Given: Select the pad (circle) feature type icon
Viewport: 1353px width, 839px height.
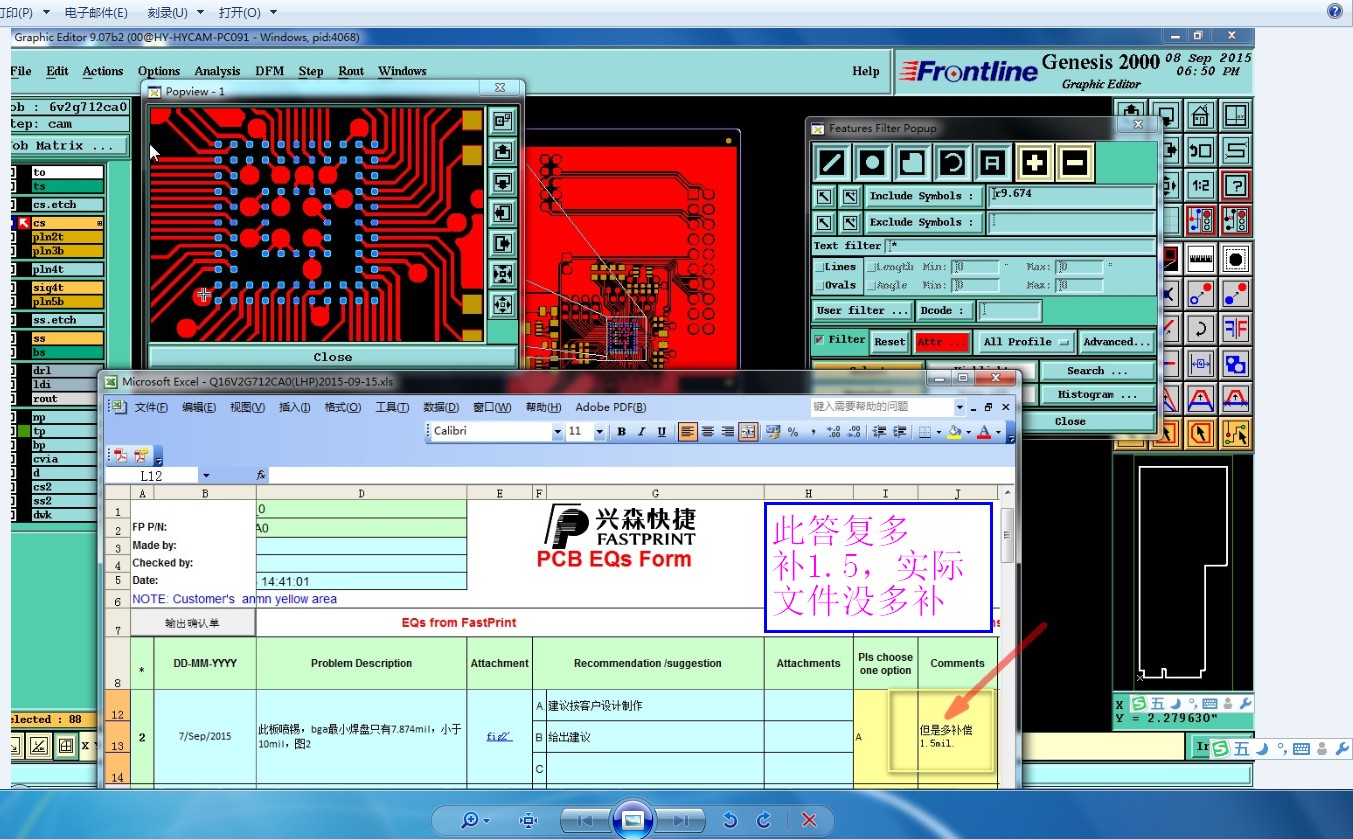Looking at the screenshot, I should (x=873, y=162).
